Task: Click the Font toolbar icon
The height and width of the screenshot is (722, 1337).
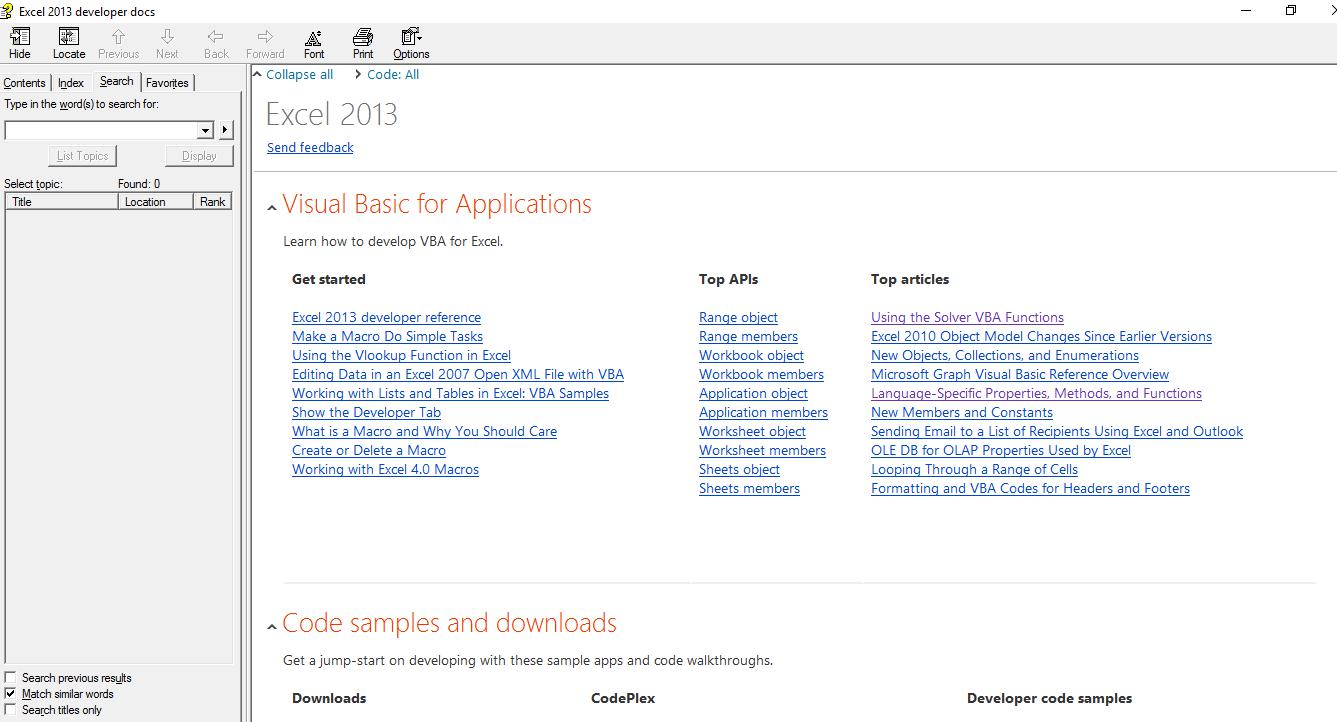Action: (x=314, y=43)
